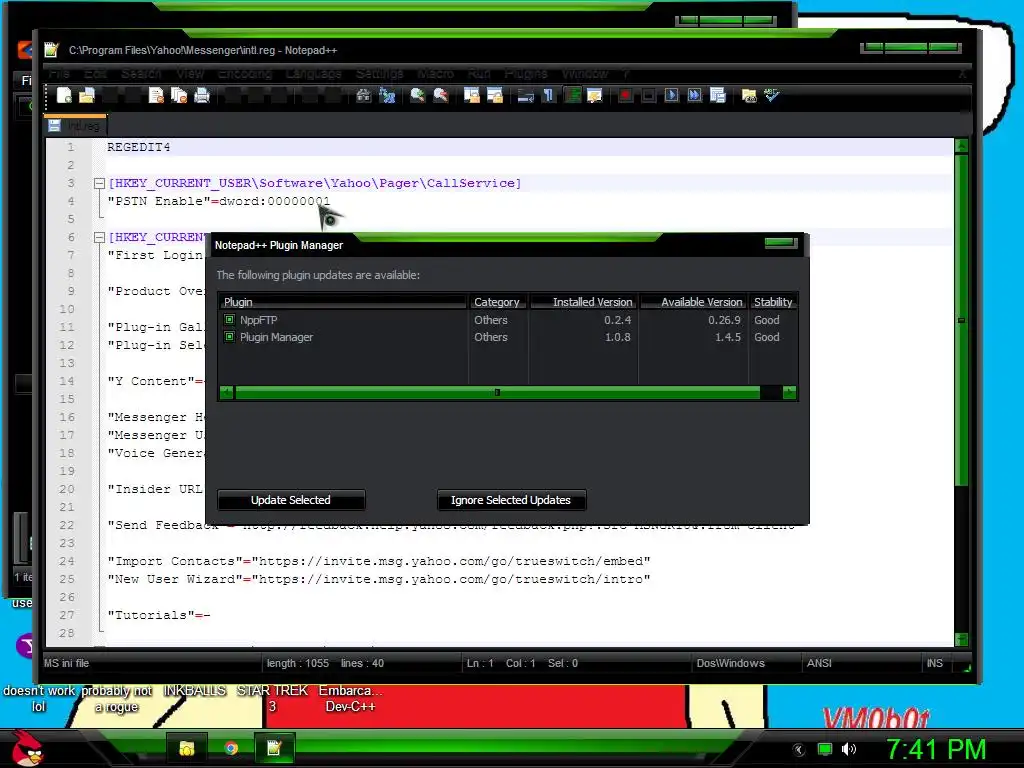Open the Macro menu
Viewport: 1024px width, 768px height.
tap(436, 74)
